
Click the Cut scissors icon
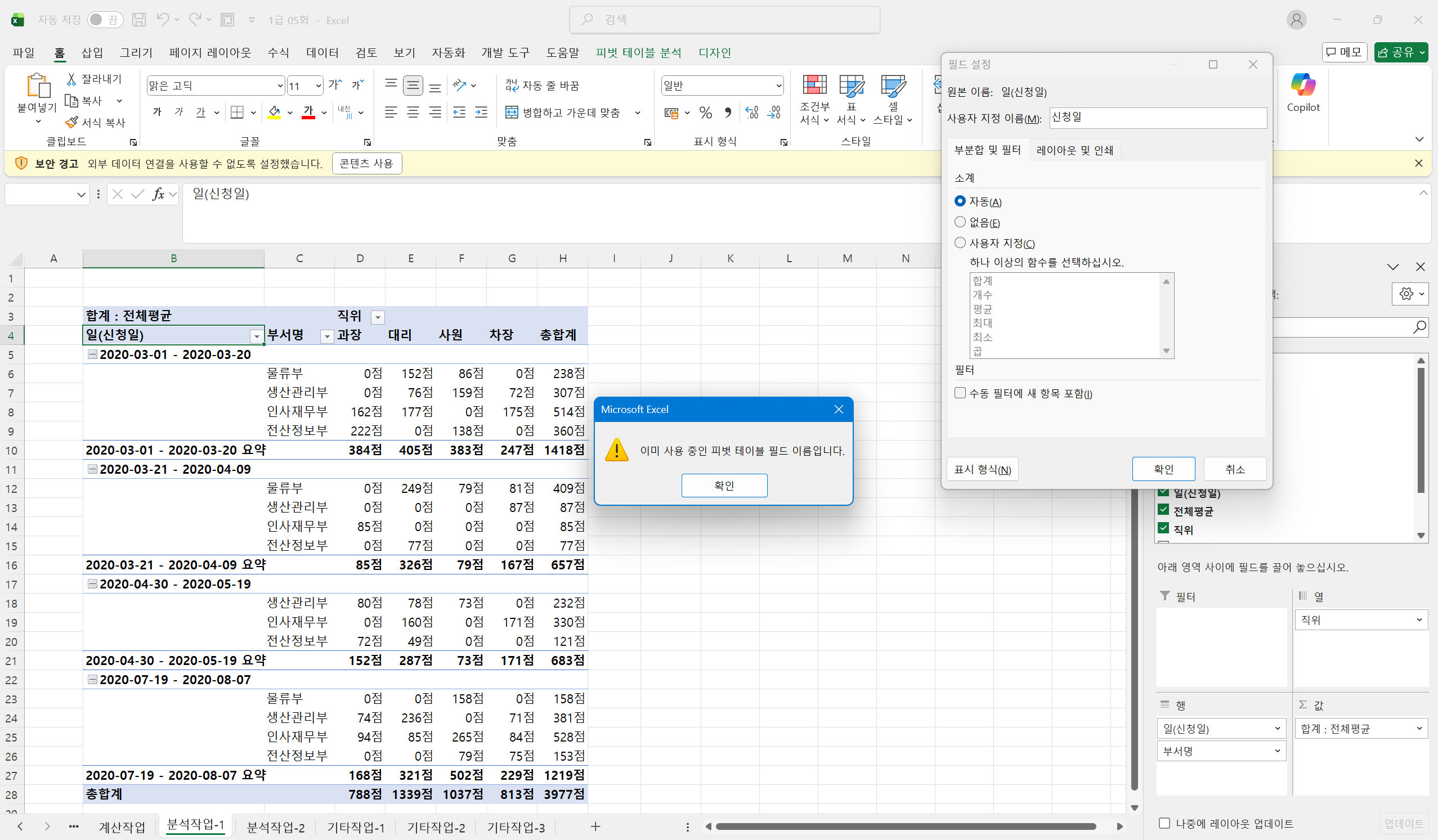click(71, 79)
